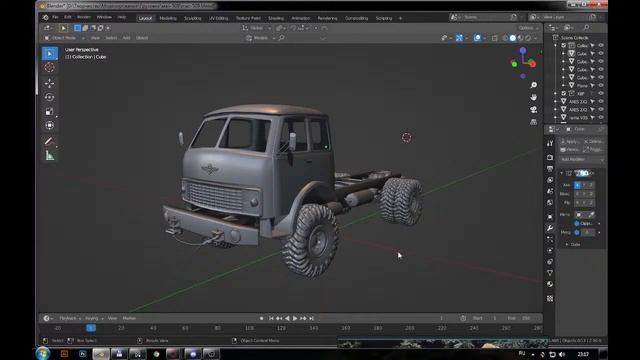Screen dimensions: 640x360
Task: Open Texture checker properties tab
Action: click(550, 299)
